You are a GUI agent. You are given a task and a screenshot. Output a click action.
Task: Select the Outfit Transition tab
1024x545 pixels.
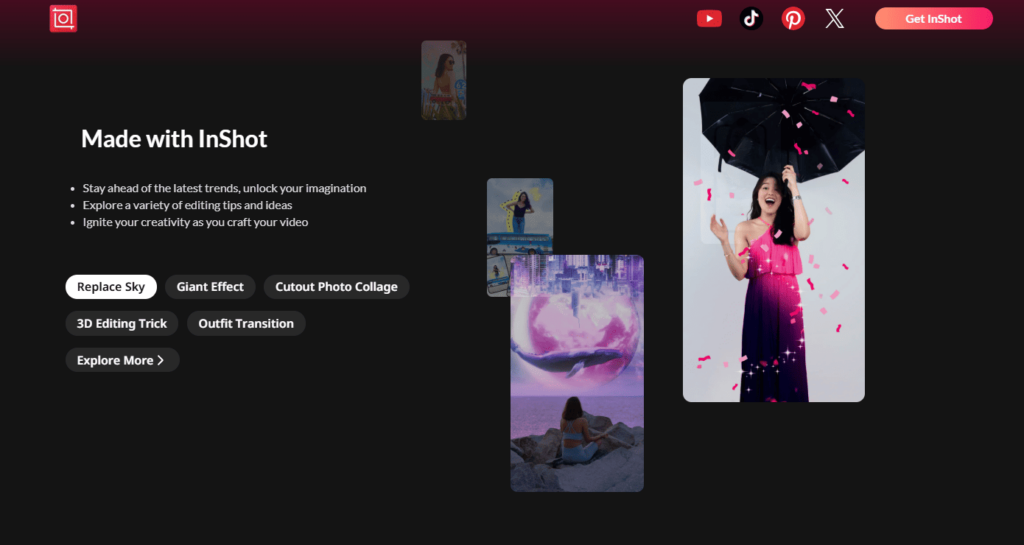coord(246,323)
